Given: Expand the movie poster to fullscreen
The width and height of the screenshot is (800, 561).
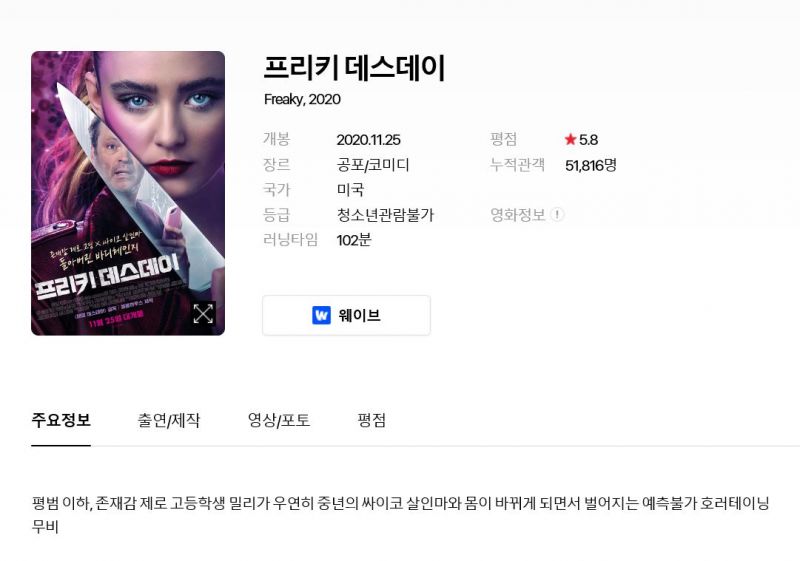Looking at the screenshot, I should (203, 314).
